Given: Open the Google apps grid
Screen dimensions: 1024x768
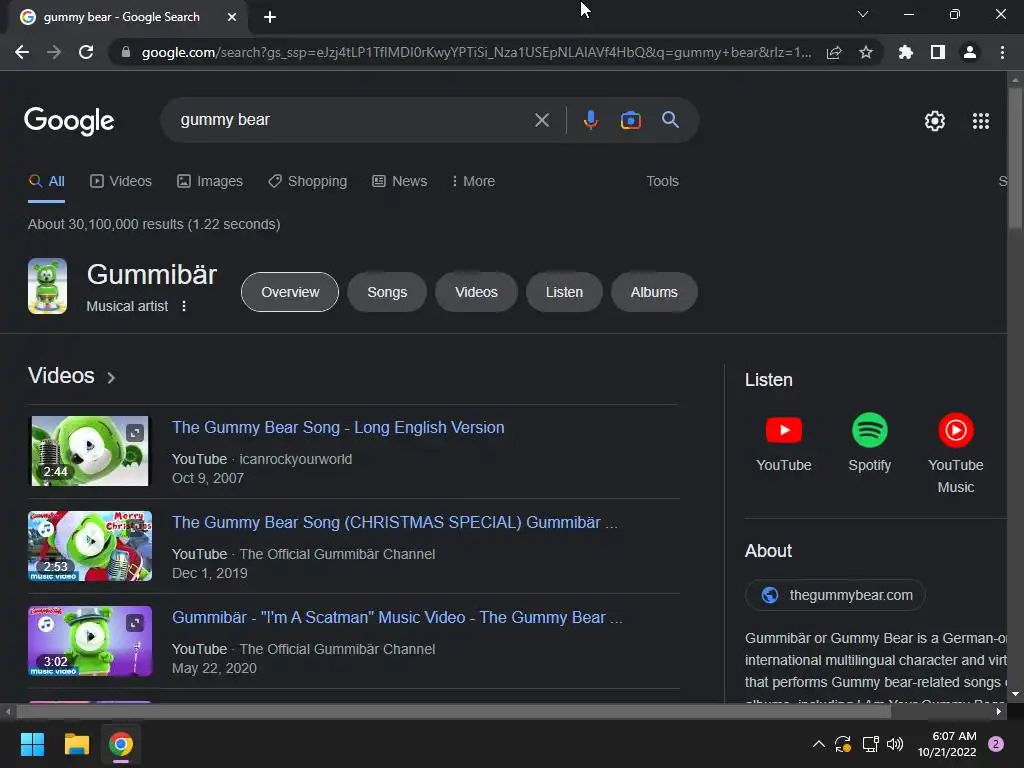Looking at the screenshot, I should [981, 121].
